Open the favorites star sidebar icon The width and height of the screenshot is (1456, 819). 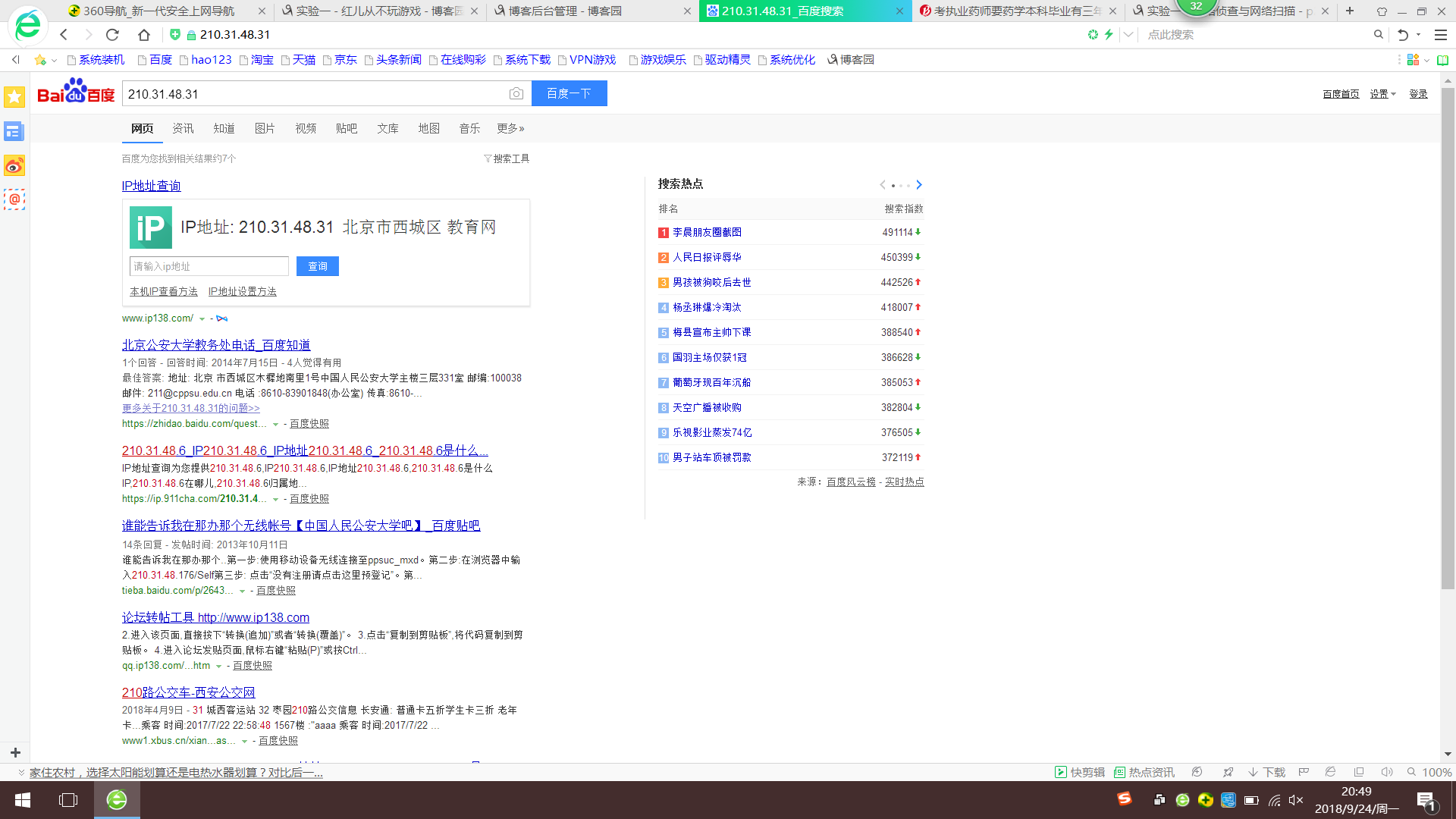14,96
